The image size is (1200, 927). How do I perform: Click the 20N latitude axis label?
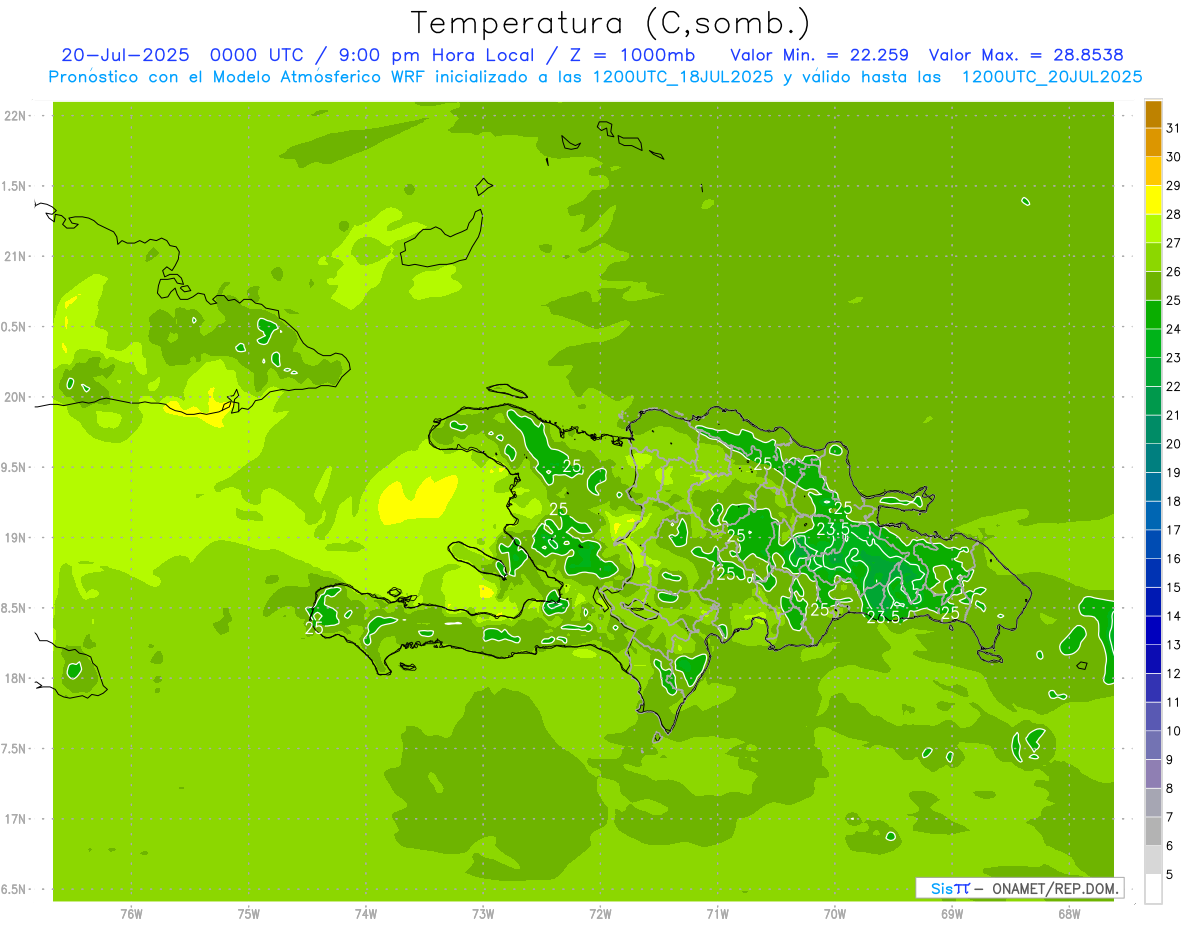(x=15, y=397)
